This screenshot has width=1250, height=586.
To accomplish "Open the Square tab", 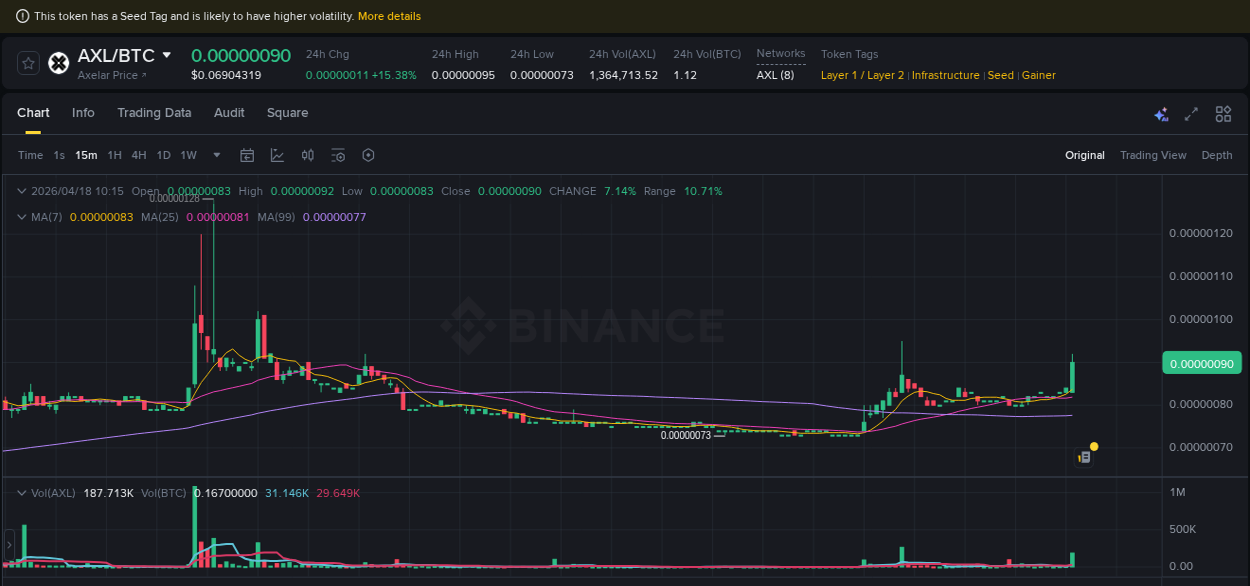I will point(287,113).
